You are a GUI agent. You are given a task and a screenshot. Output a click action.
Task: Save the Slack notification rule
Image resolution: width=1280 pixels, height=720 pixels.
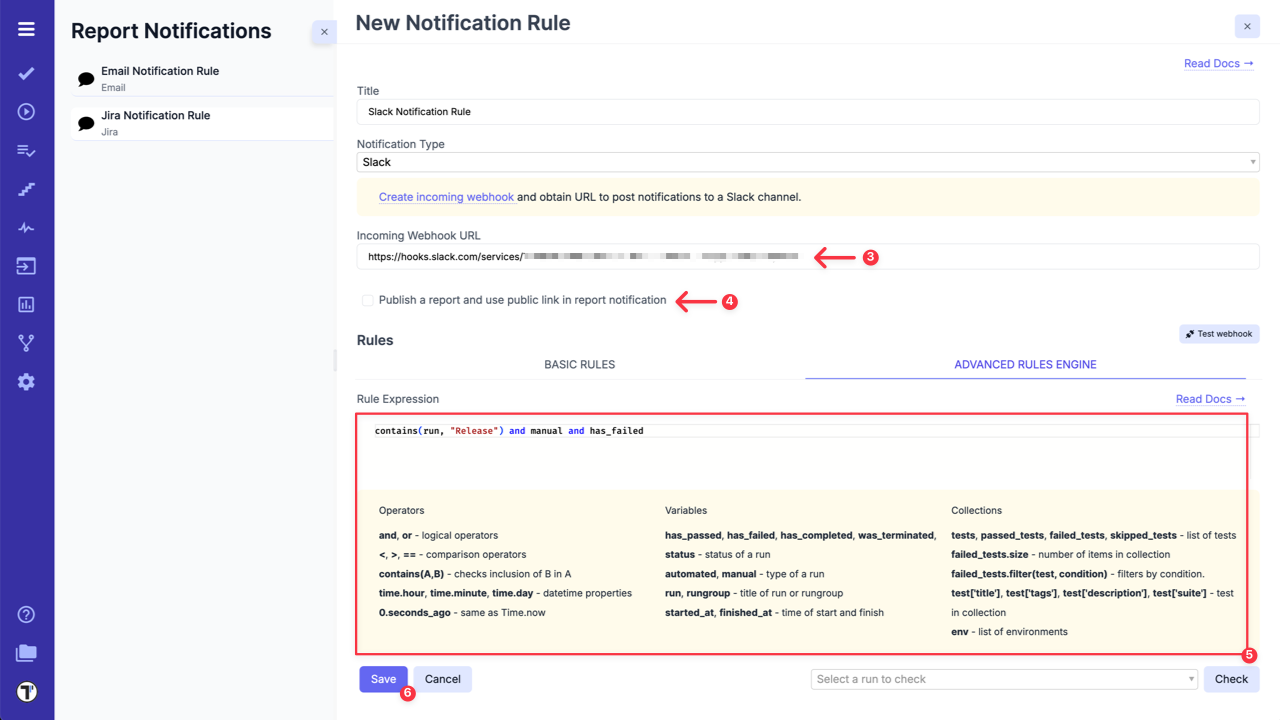(x=383, y=679)
